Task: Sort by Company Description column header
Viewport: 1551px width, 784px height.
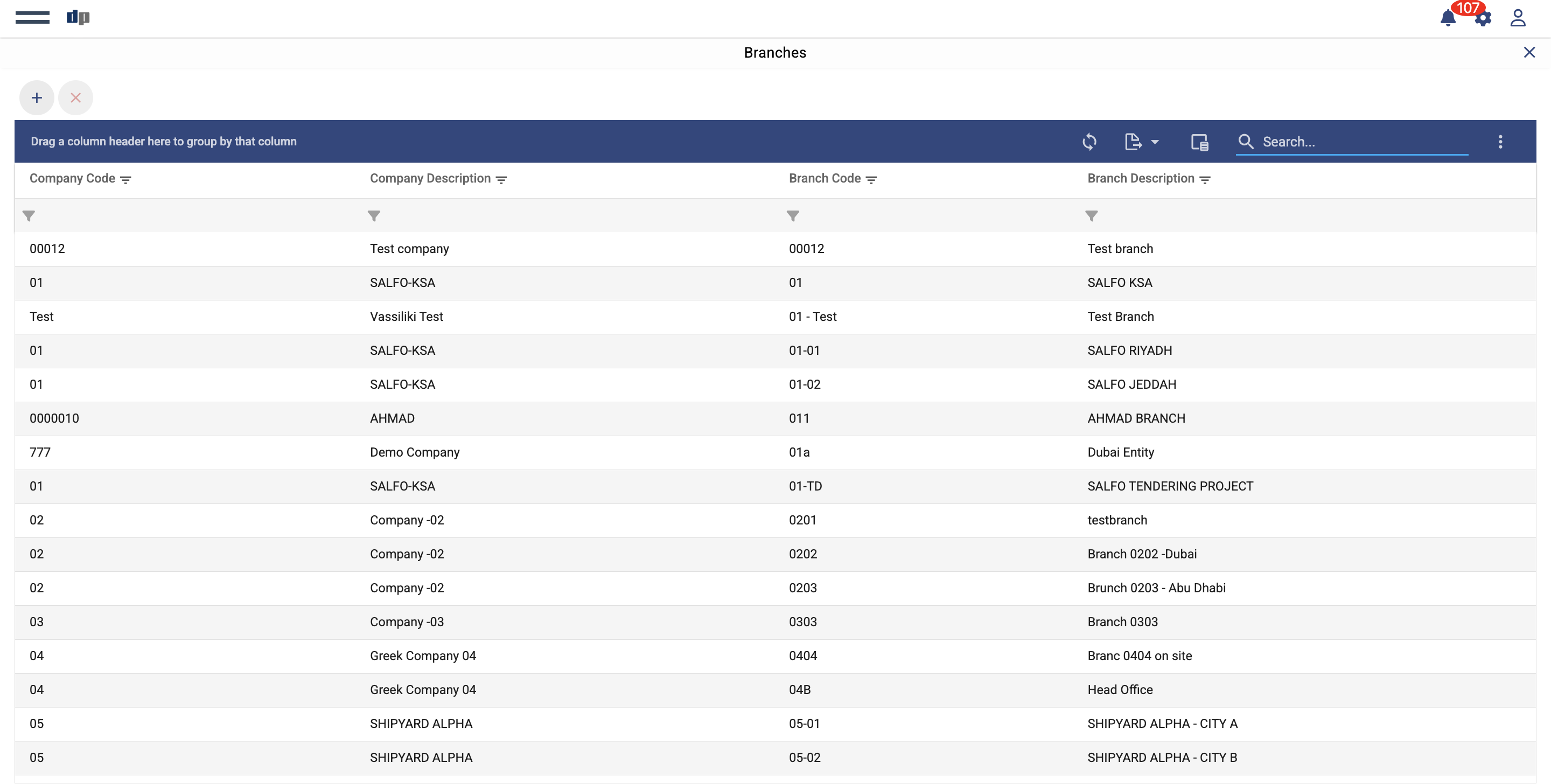Action: [x=430, y=178]
